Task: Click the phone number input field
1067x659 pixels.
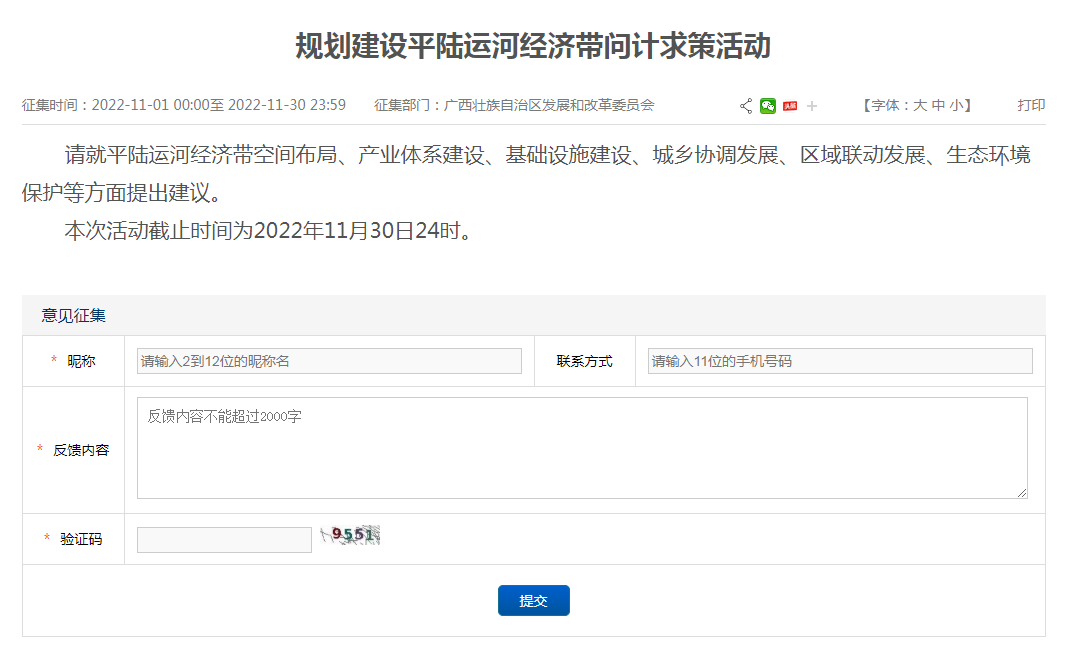Action: [840, 361]
